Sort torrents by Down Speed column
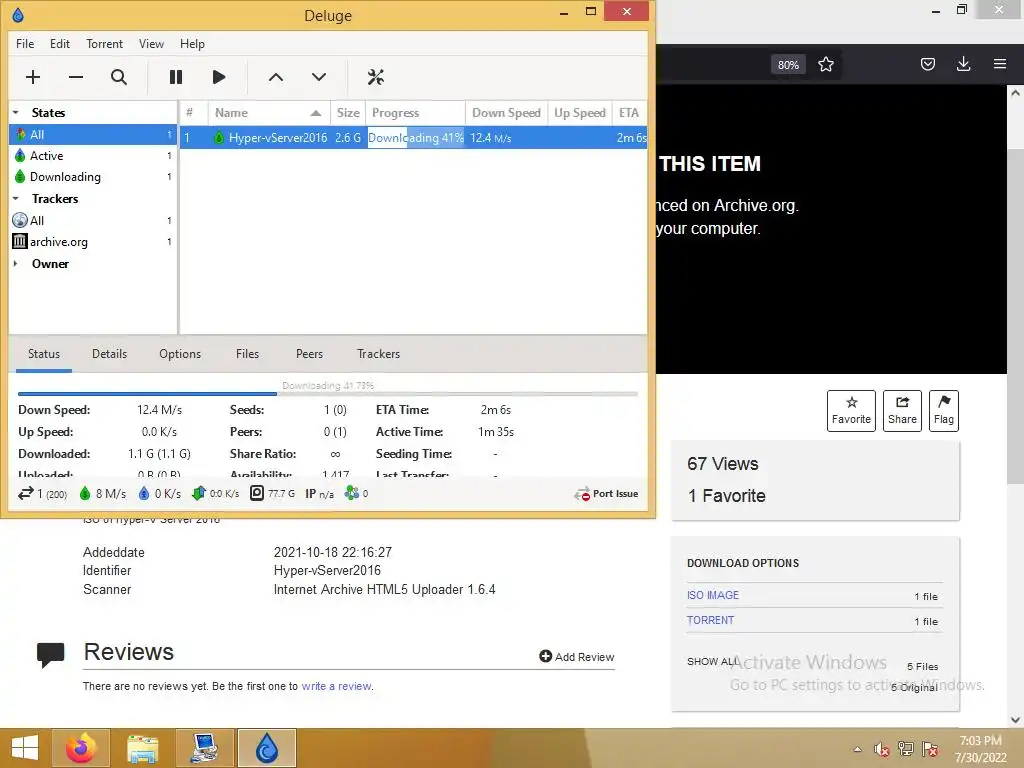1024x768 pixels. (x=506, y=112)
